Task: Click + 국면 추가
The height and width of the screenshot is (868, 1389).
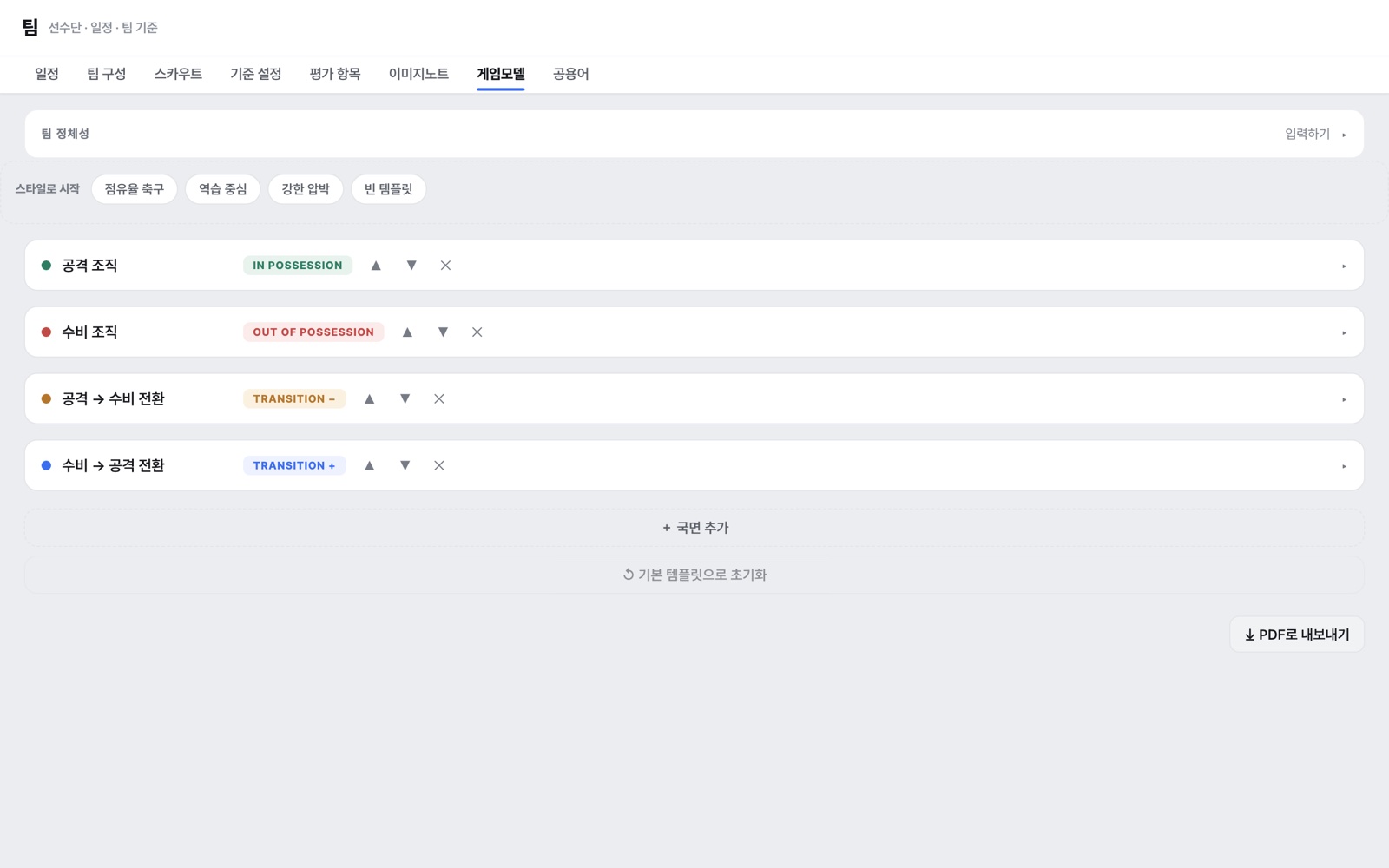Action: click(694, 528)
